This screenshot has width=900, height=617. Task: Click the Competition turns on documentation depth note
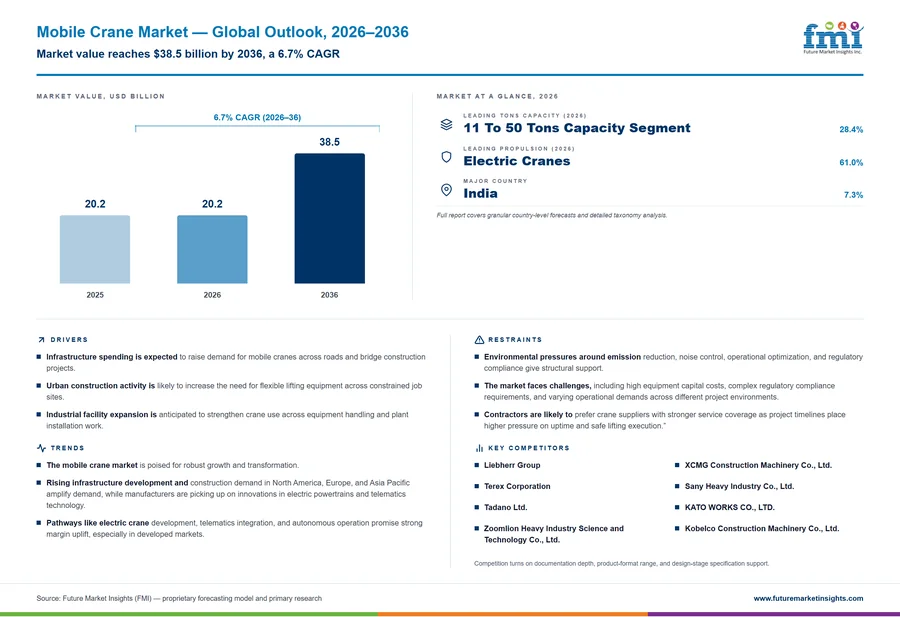pos(622,564)
